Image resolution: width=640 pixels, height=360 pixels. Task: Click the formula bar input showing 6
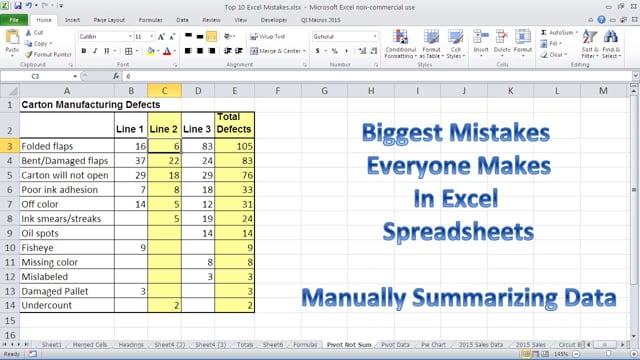click(x=378, y=76)
